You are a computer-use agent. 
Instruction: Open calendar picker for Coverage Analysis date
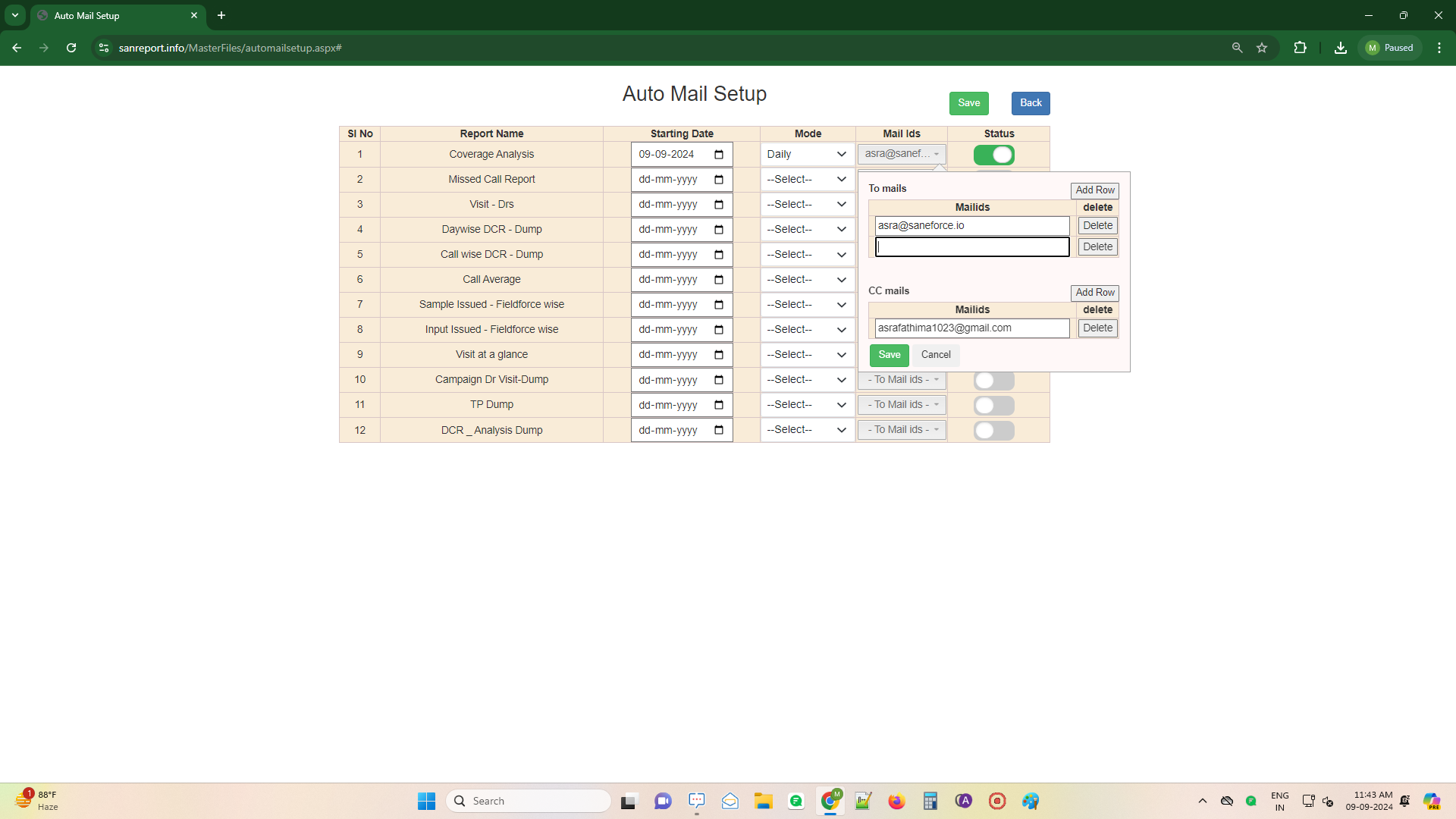718,155
